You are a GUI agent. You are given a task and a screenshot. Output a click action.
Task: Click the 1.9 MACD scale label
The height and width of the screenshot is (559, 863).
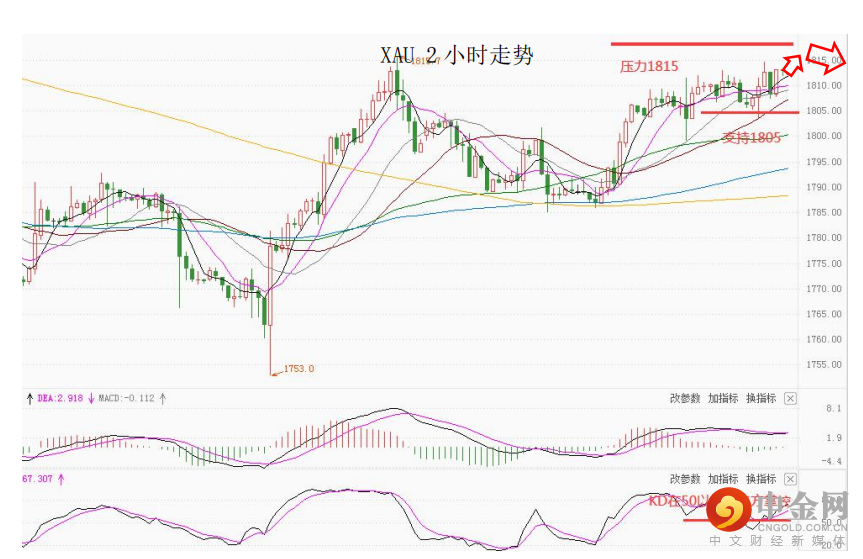coord(833,438)
